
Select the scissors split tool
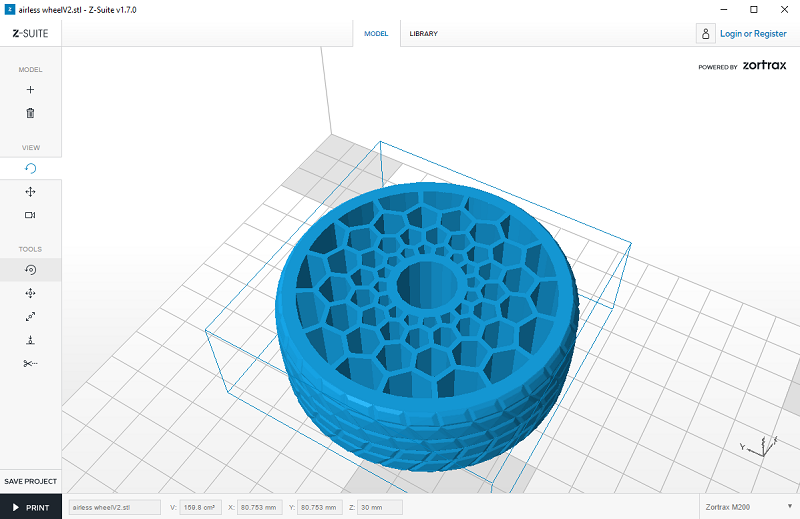click(x=30, y=363)
